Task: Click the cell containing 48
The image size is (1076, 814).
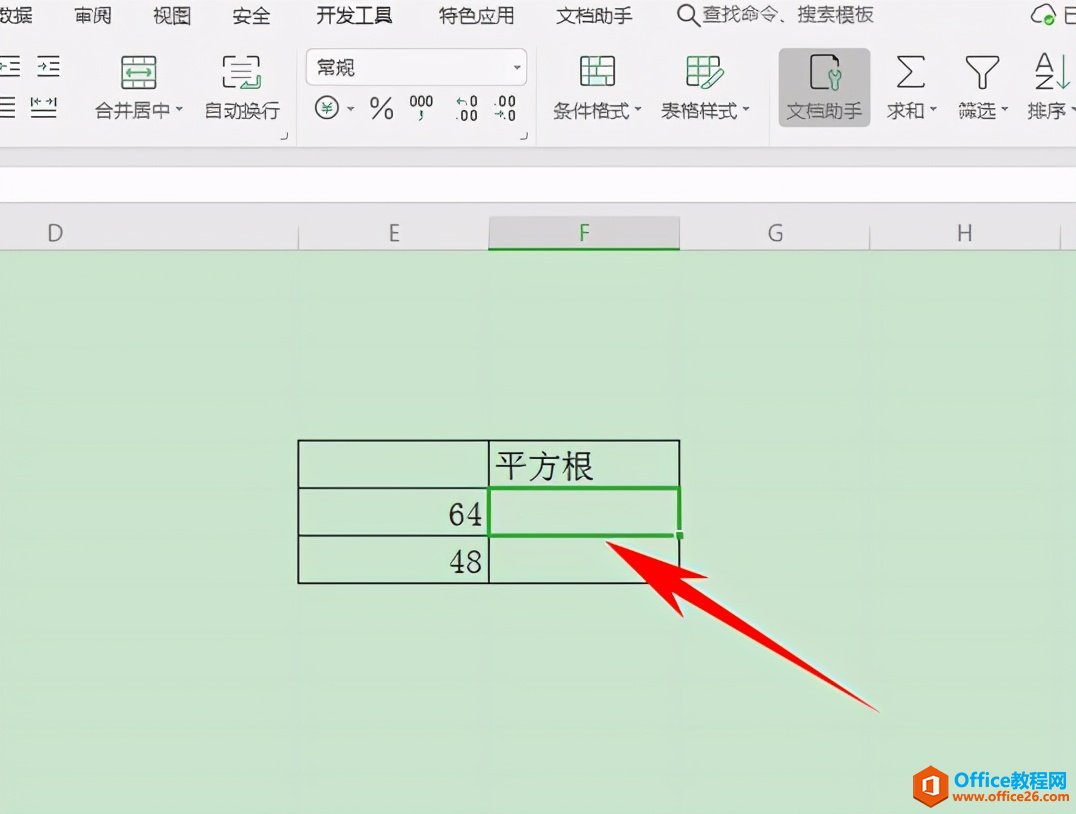Action: (x=393, y=560)
